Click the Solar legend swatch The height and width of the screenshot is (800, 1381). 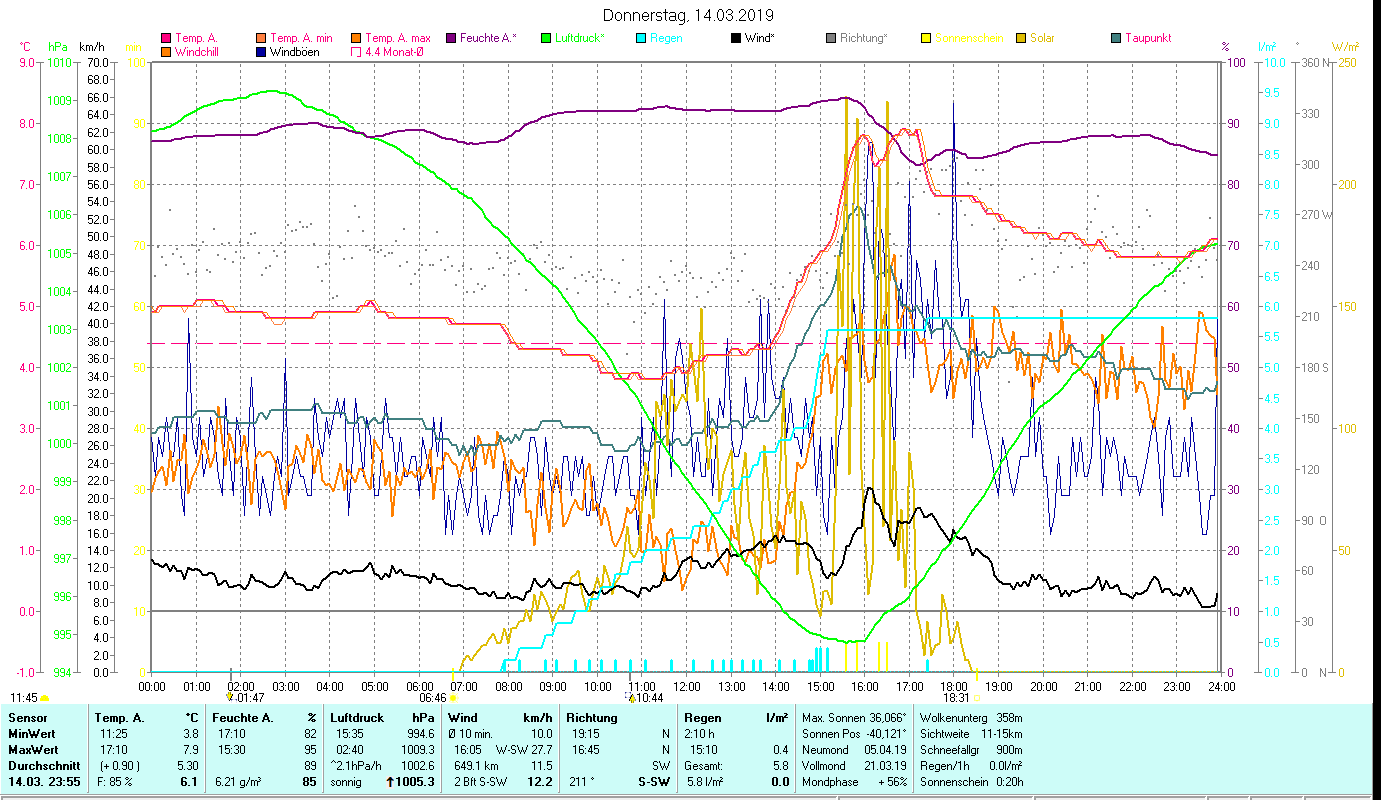pos(1022,38)
